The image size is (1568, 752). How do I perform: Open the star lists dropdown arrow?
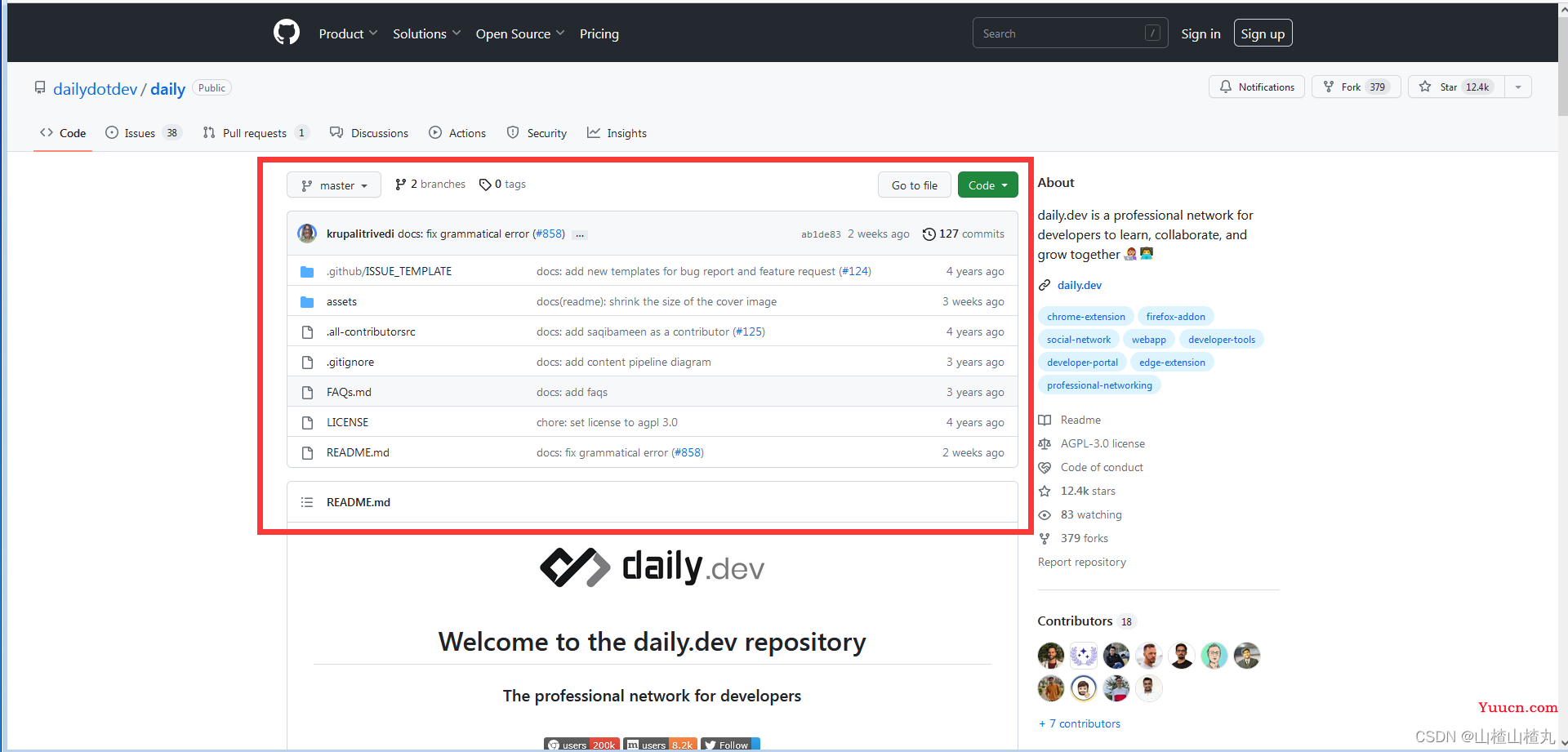1517,87
